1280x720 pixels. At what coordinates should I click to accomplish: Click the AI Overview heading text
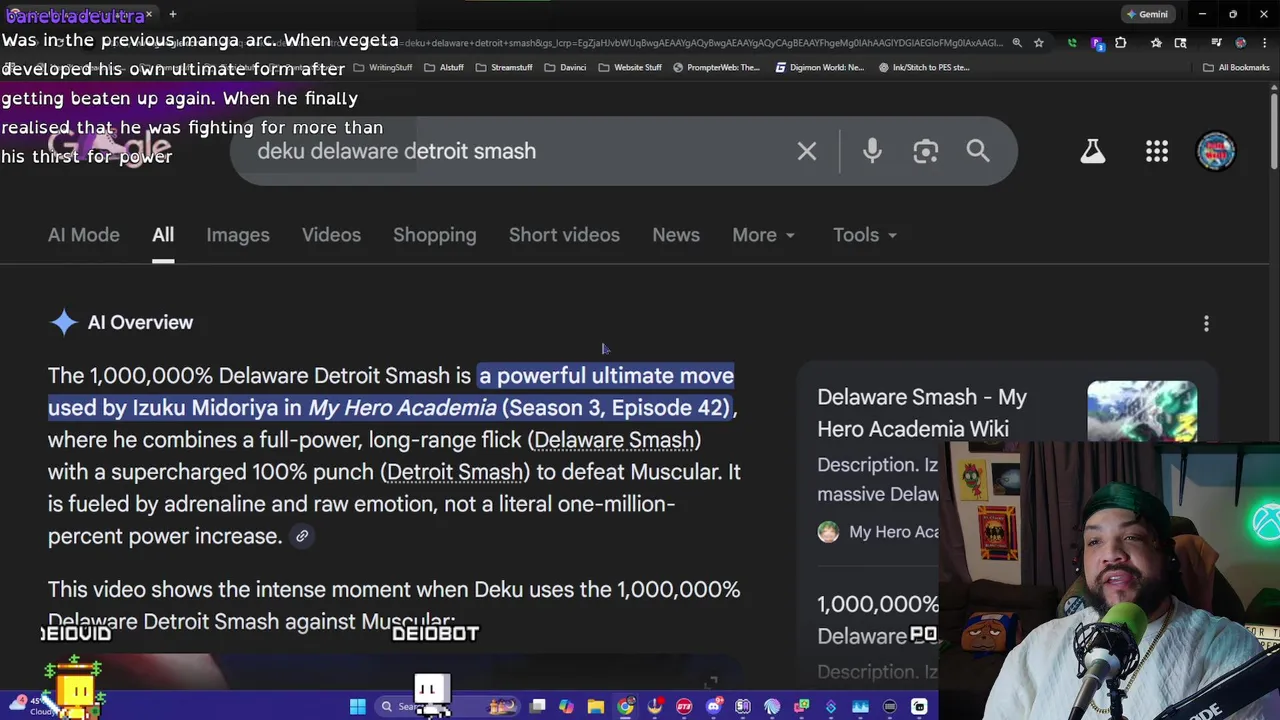coord(140,322)
